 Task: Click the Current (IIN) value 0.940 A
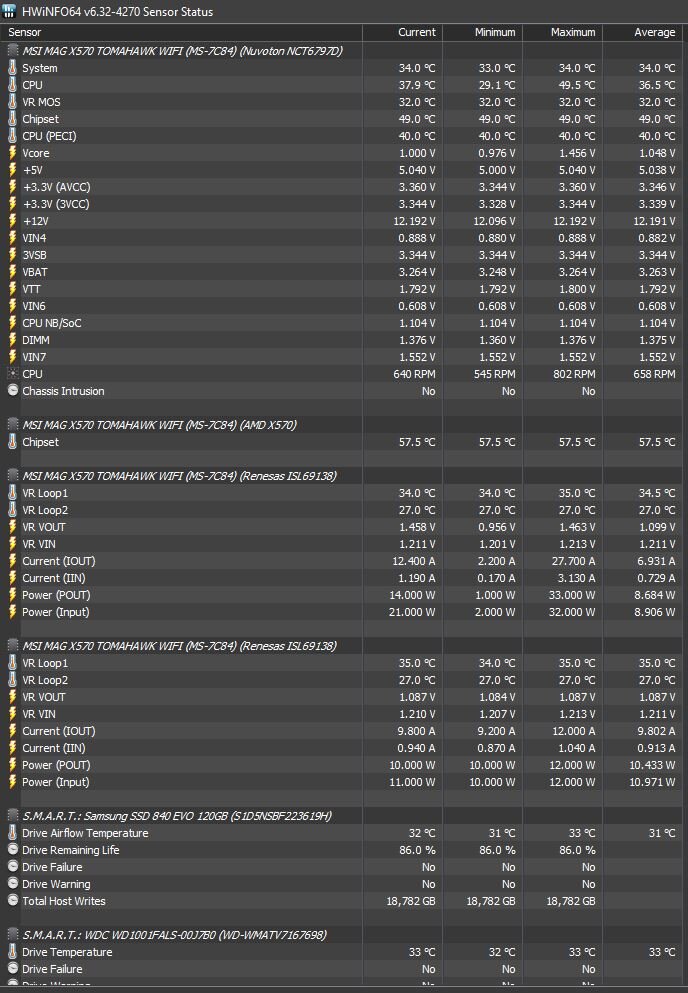pos(416,748)
